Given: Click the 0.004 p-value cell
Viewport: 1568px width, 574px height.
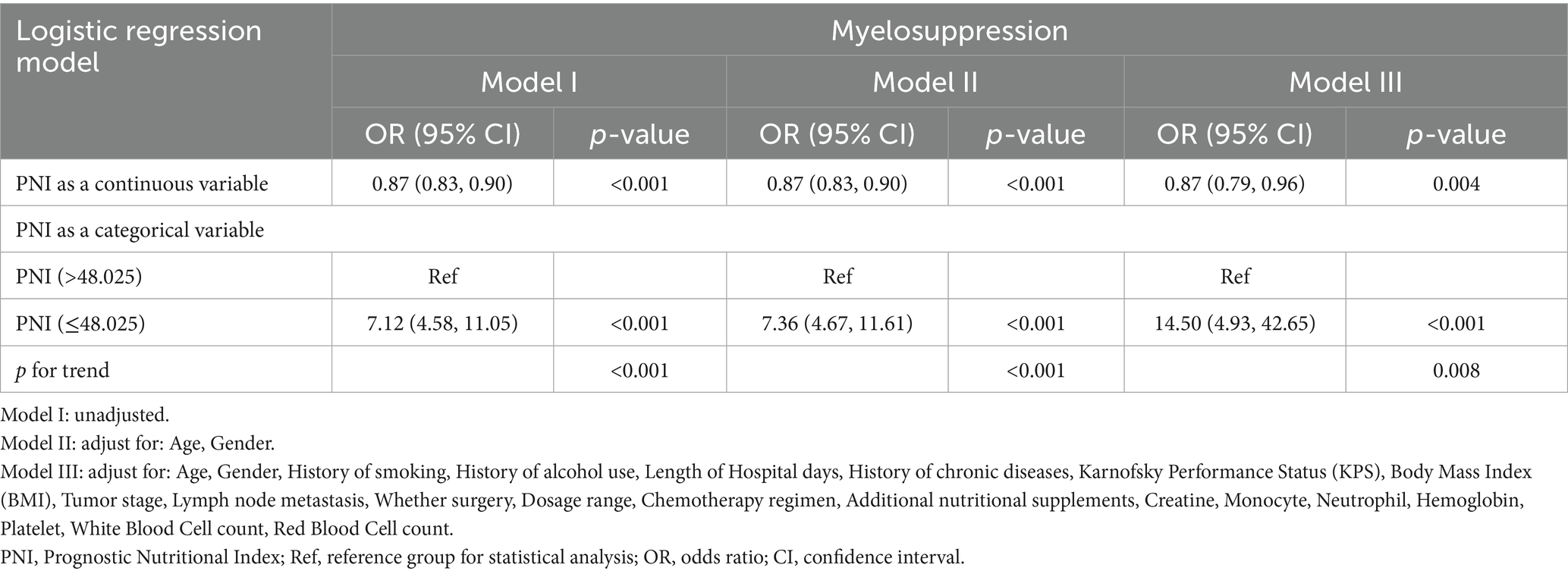Looking at the screenshot, I should 1456,183.
